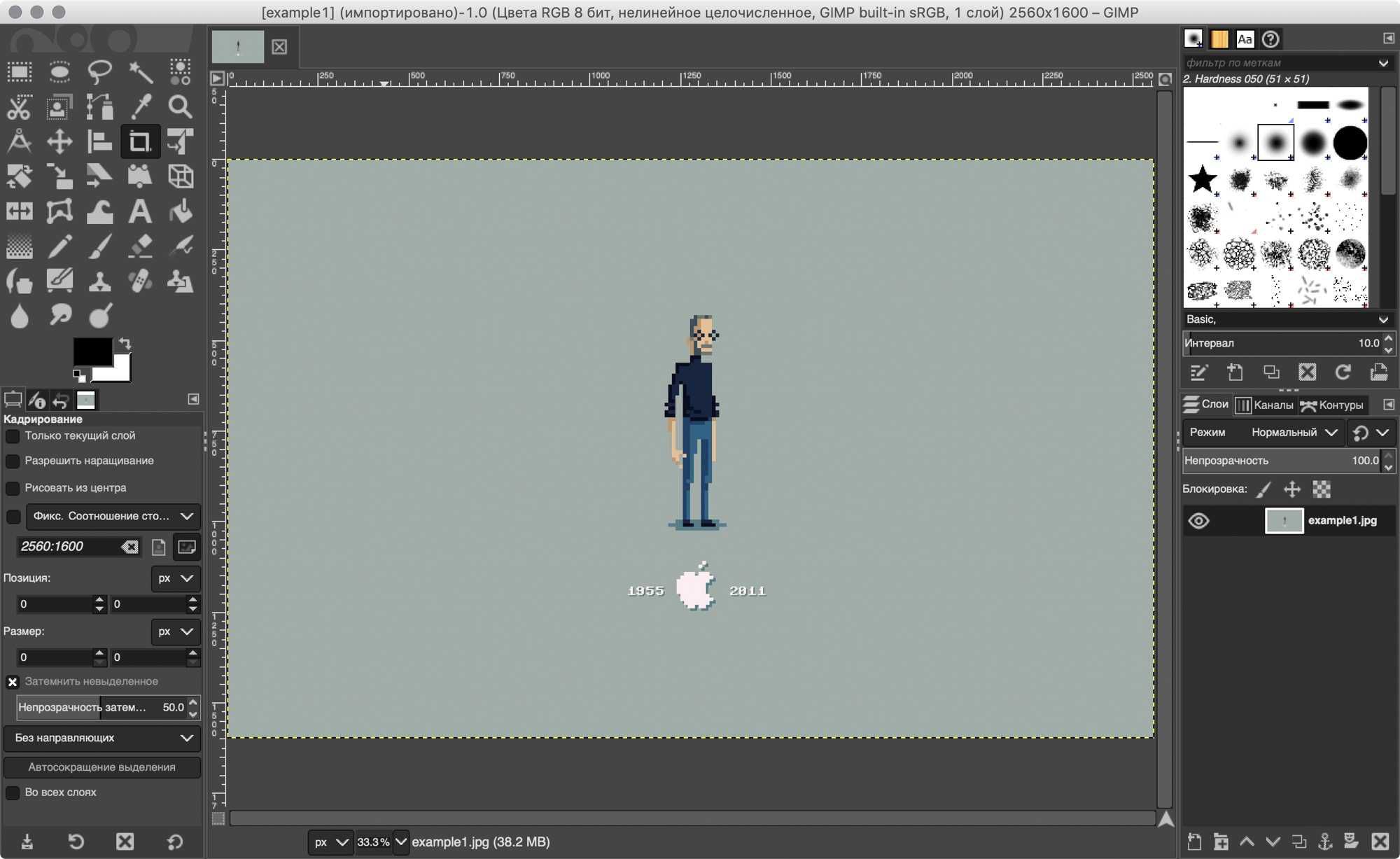The width and height of the screenshot is (1400, 859).
Task: Select the Eraser tool
Action: [x=140, y=246]
